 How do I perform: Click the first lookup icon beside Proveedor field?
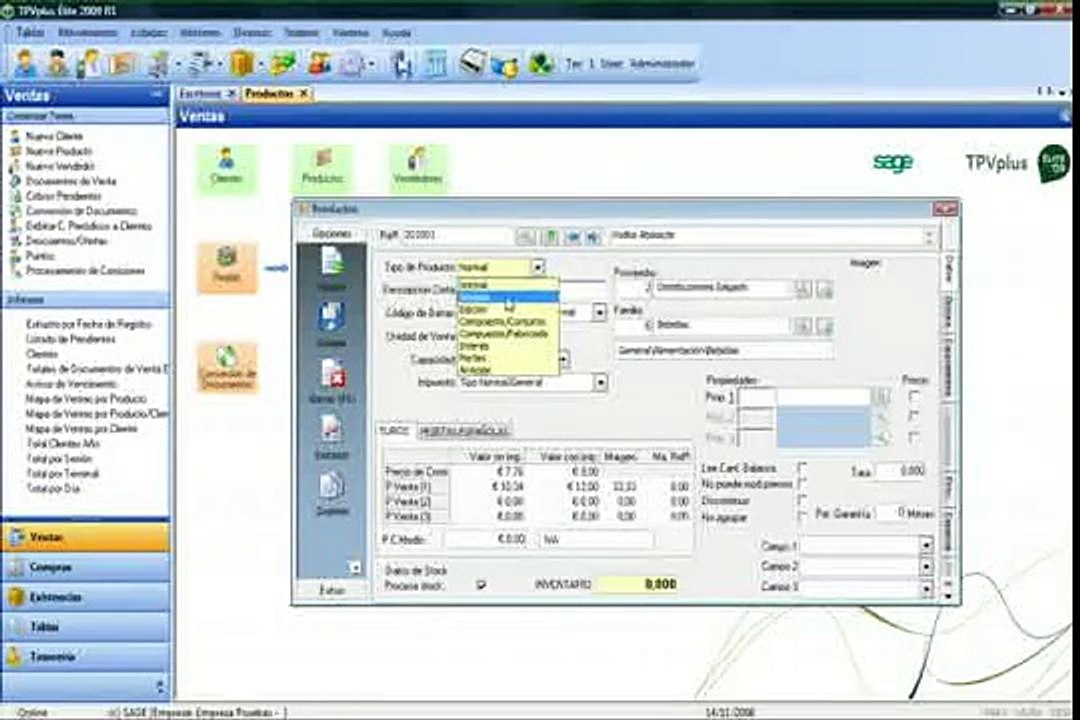pos(802,288)
